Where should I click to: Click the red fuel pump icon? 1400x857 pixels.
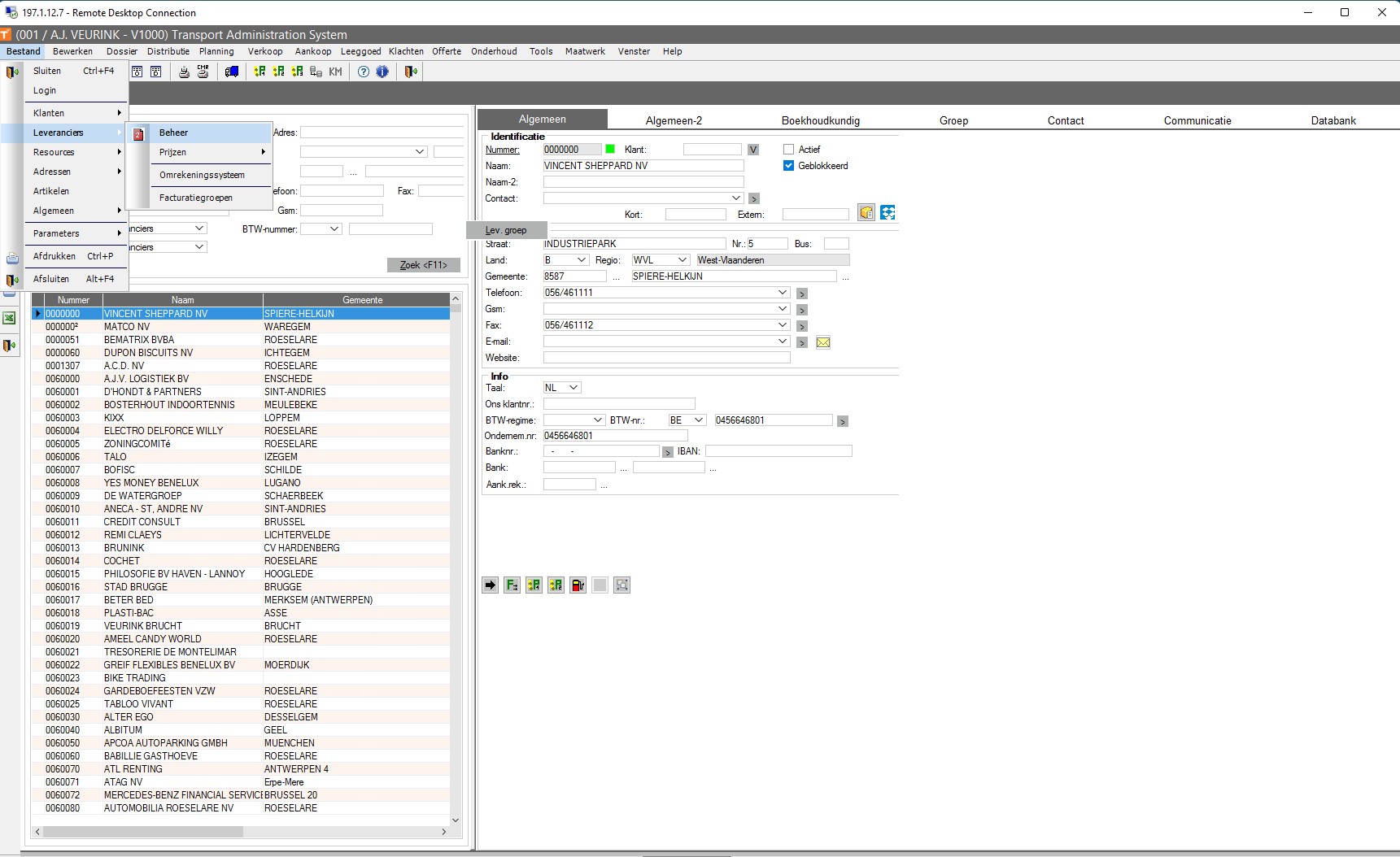(578, 585)
